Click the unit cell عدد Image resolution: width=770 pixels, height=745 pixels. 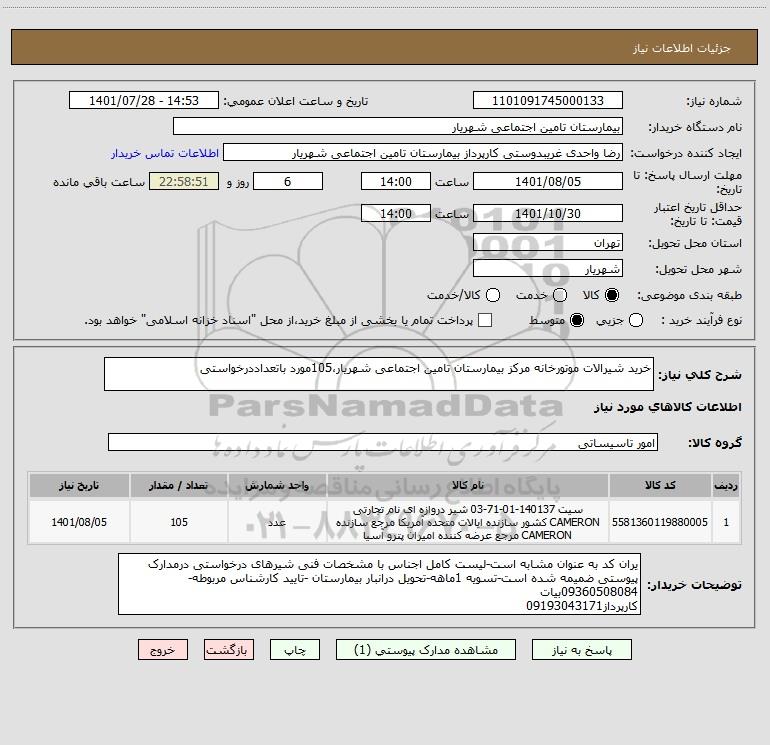tap(277, 522)
